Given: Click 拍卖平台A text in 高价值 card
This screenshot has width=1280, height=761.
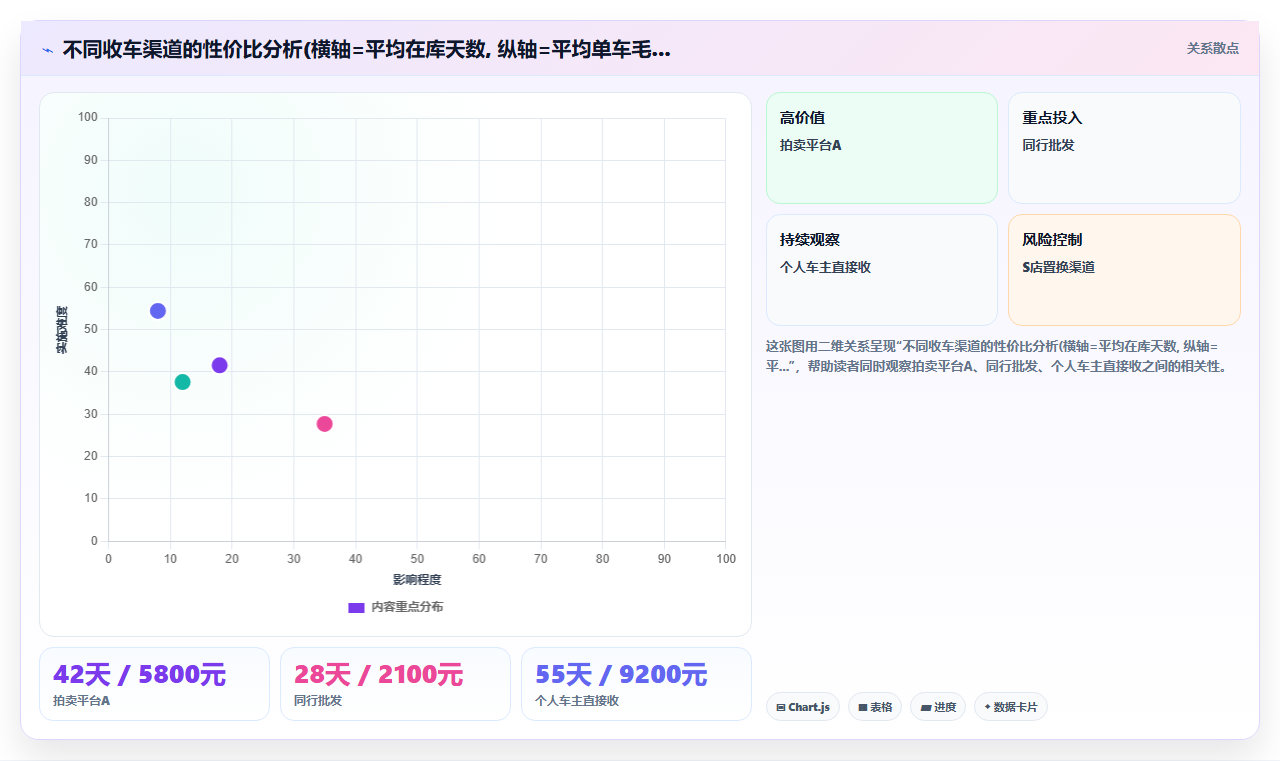Looking at the screenshot, I should click(811, 145).
